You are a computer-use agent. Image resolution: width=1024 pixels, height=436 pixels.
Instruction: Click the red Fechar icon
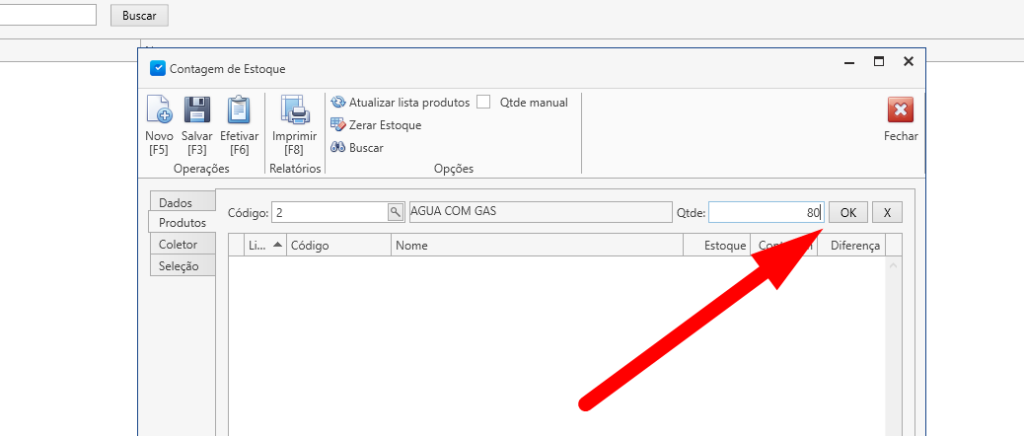click(x=900, y=110)
